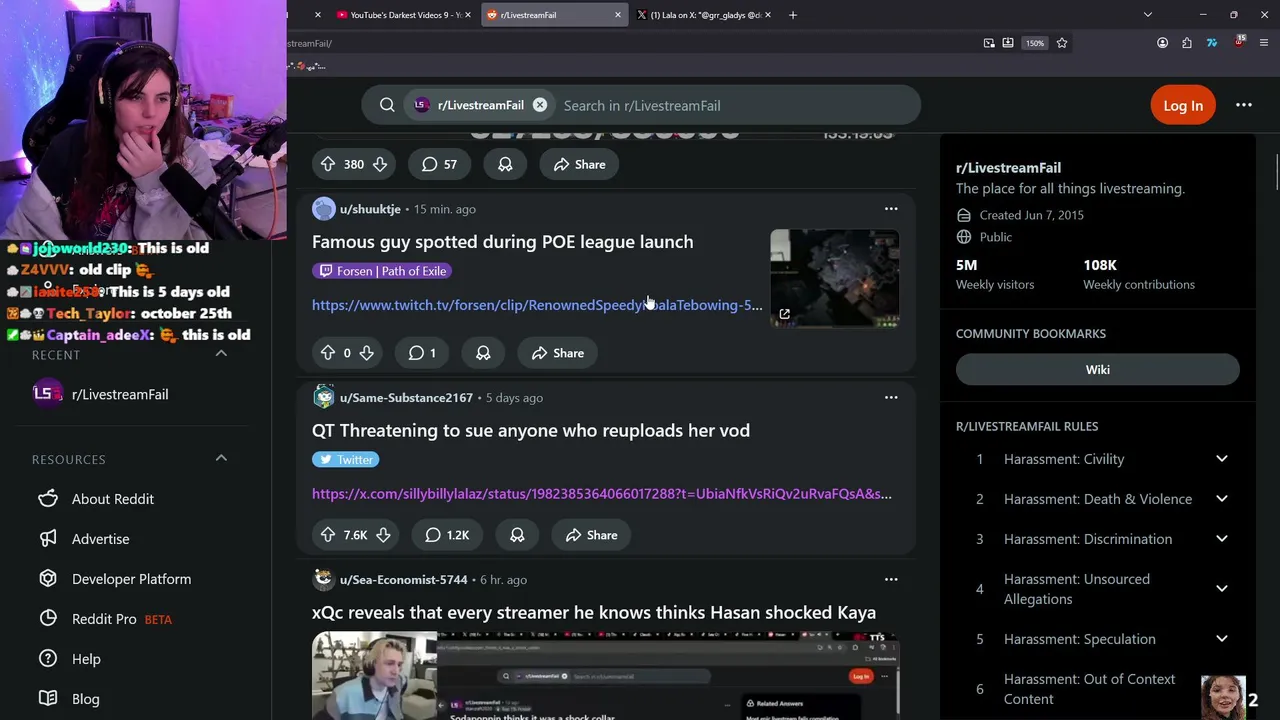Open the browser account profile icon
The height and width of the screenshot is (720, 1280).
pos(1162,43)
